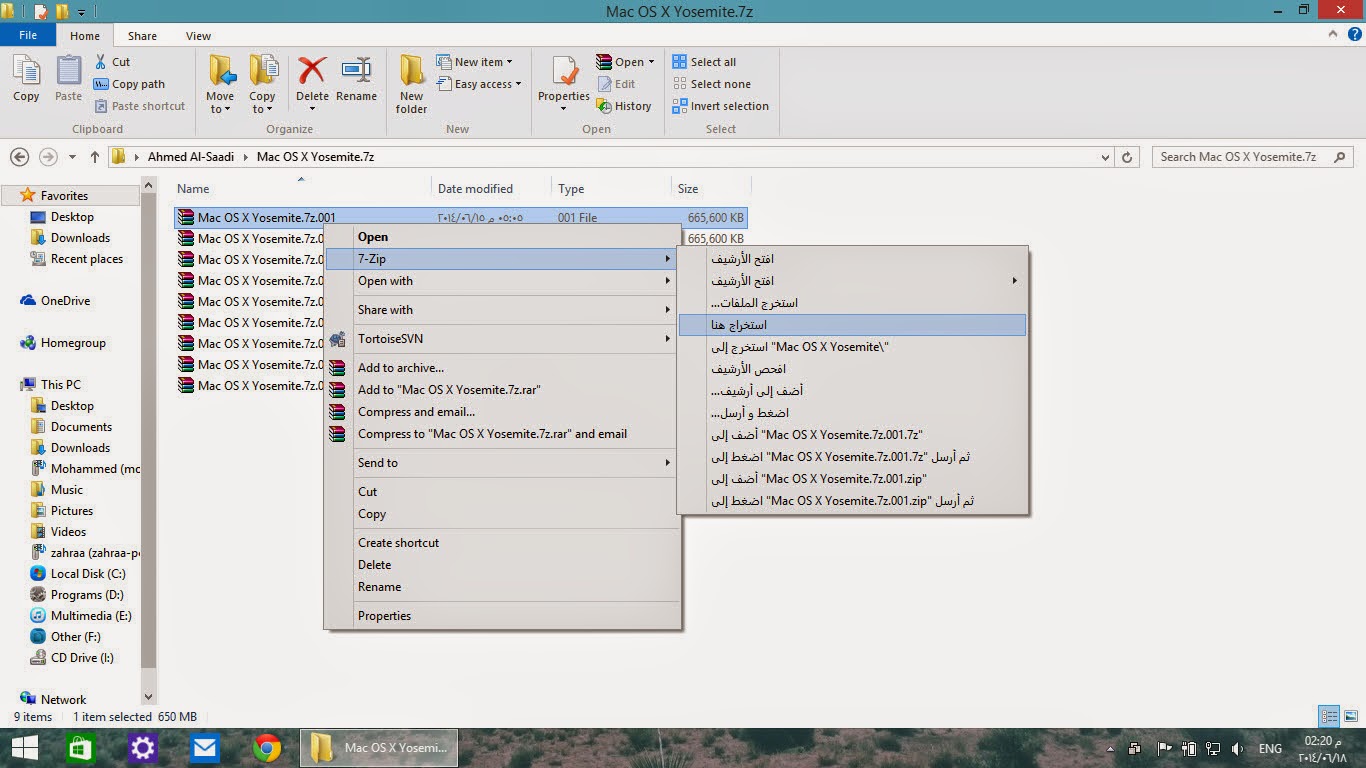Choose Properties in context menu
Screen dimensions: 1366x768
click(503, 616)
